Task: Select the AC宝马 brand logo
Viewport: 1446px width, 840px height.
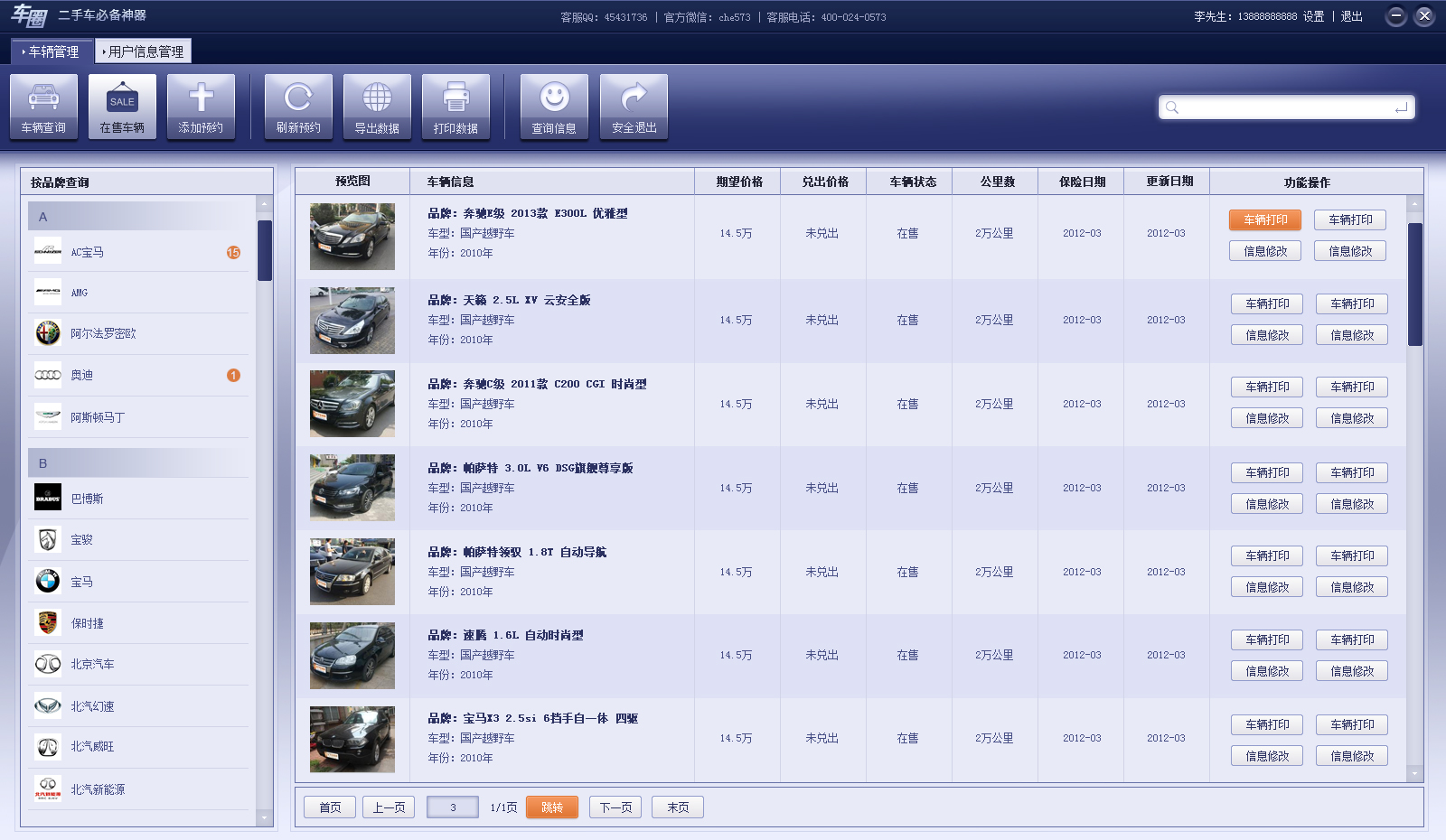Action: point(48,251)
